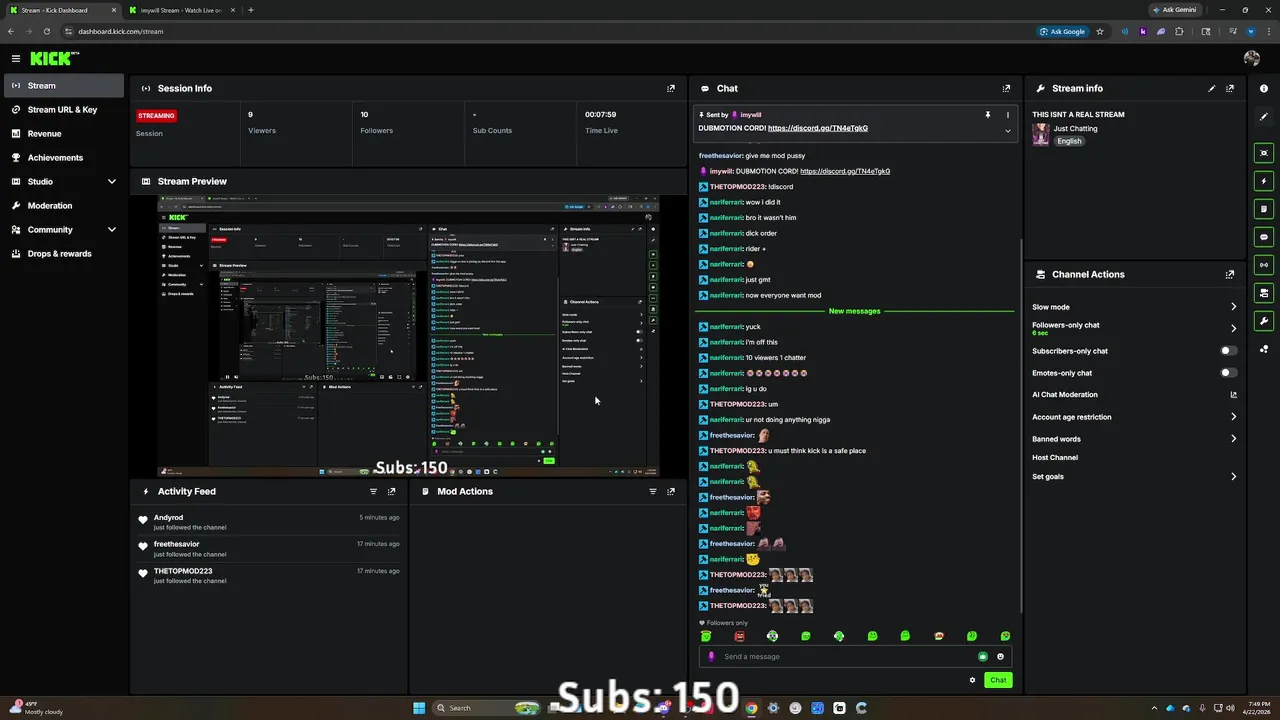Click the weather widget in taskbar

(36, 708)
